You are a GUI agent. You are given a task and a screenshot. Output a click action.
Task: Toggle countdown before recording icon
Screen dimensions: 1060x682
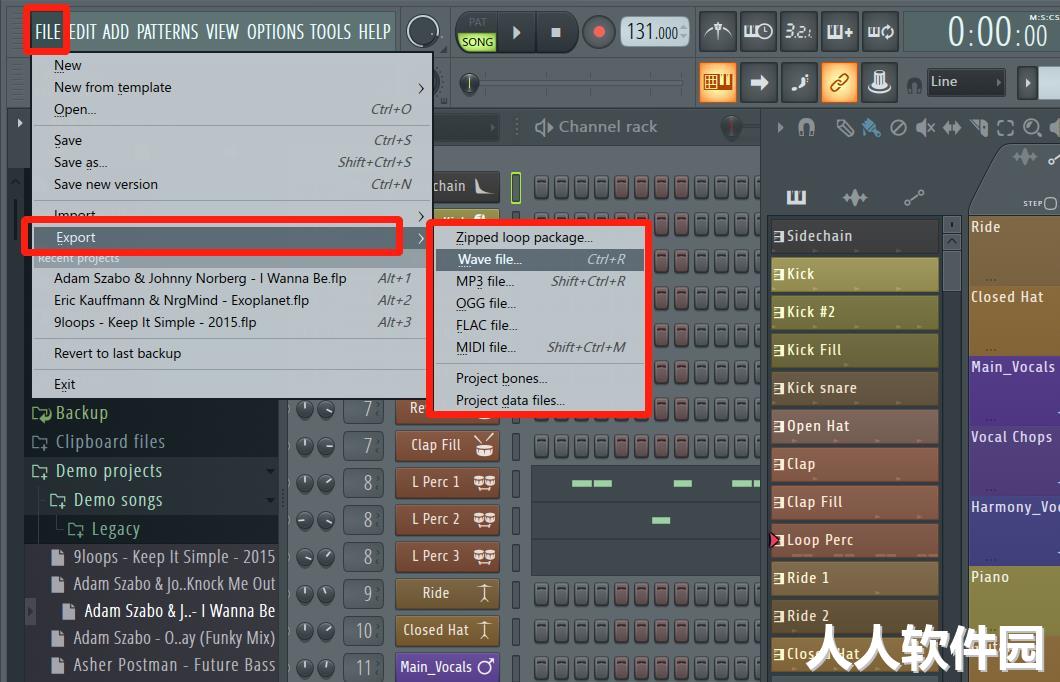tap(798, 31)
